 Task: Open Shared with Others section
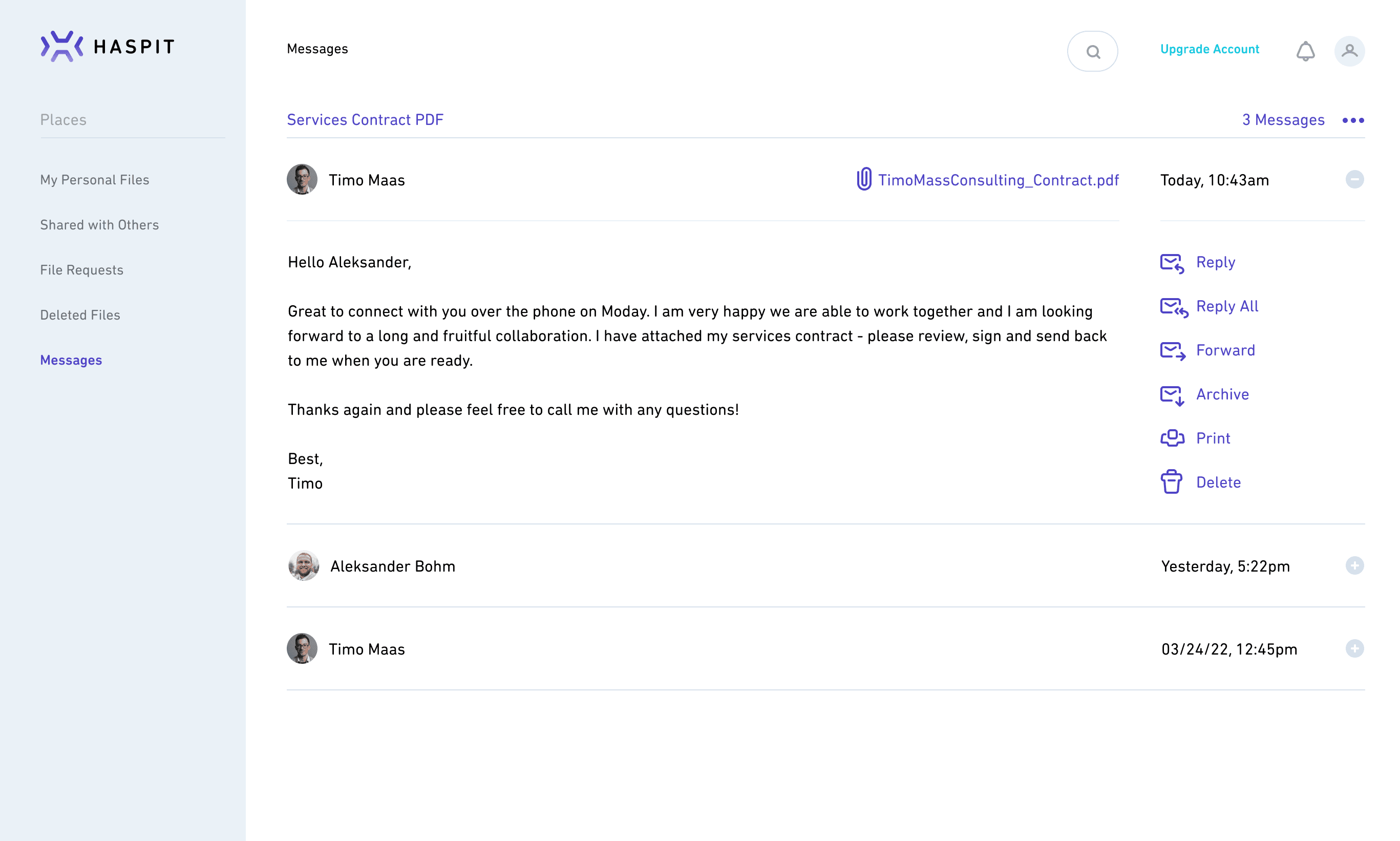(x=99, y=225)
